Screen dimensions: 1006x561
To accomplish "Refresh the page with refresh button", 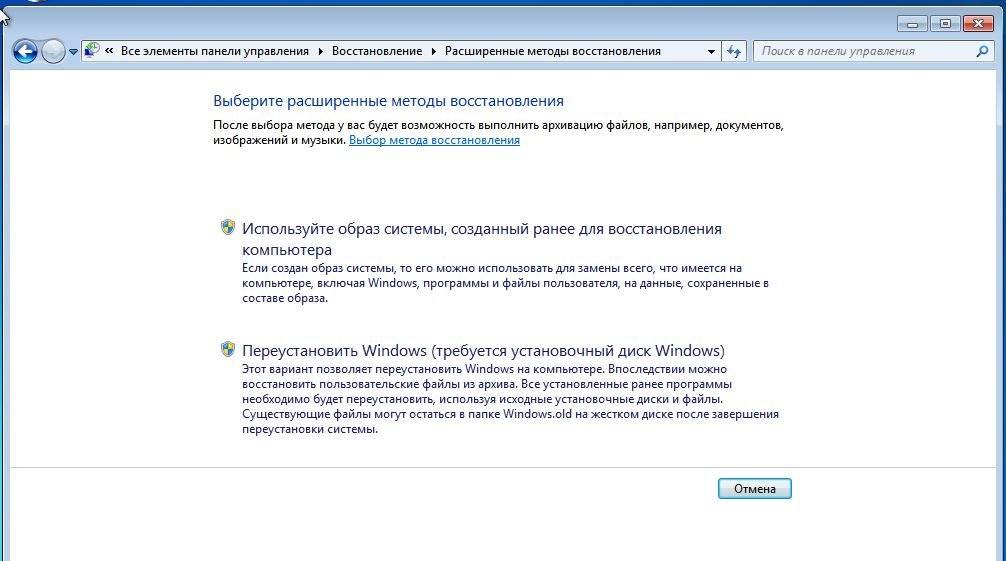I will tap(734, 51).
